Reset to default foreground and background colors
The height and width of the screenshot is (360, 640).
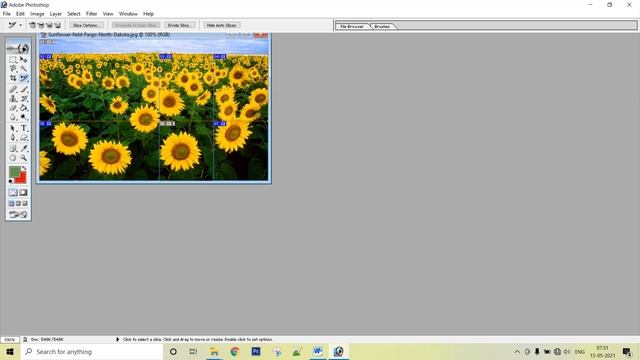pos(11,181)
